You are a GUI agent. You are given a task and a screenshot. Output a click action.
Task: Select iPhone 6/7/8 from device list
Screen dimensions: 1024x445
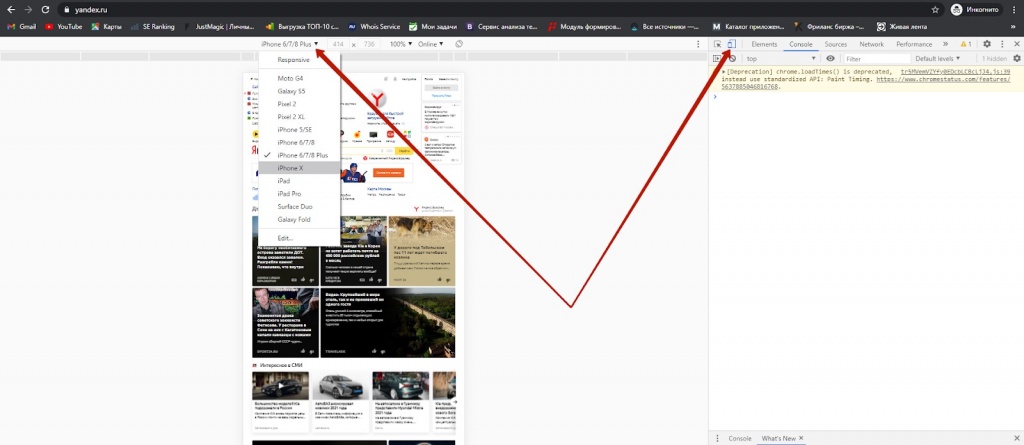[299, 142]
